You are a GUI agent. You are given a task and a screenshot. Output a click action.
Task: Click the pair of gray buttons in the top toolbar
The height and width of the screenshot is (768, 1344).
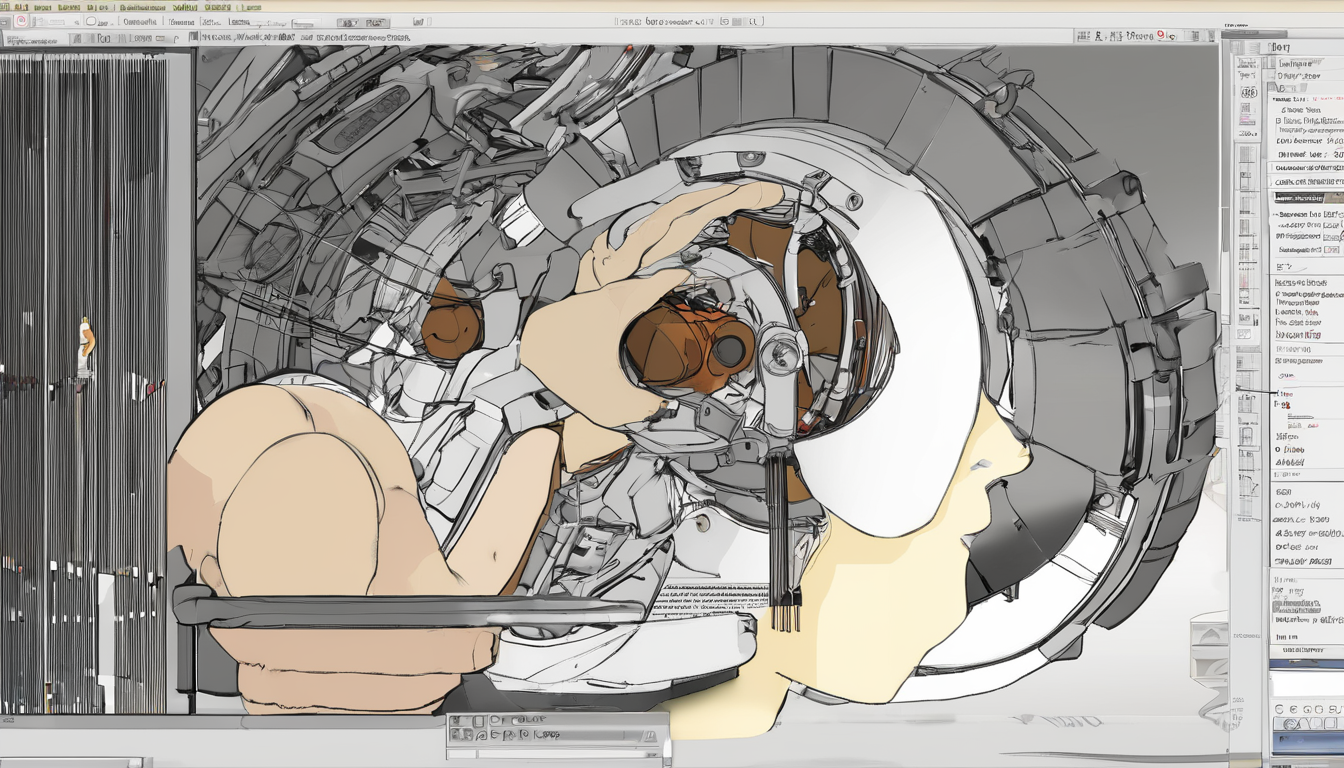click(360, 22)
